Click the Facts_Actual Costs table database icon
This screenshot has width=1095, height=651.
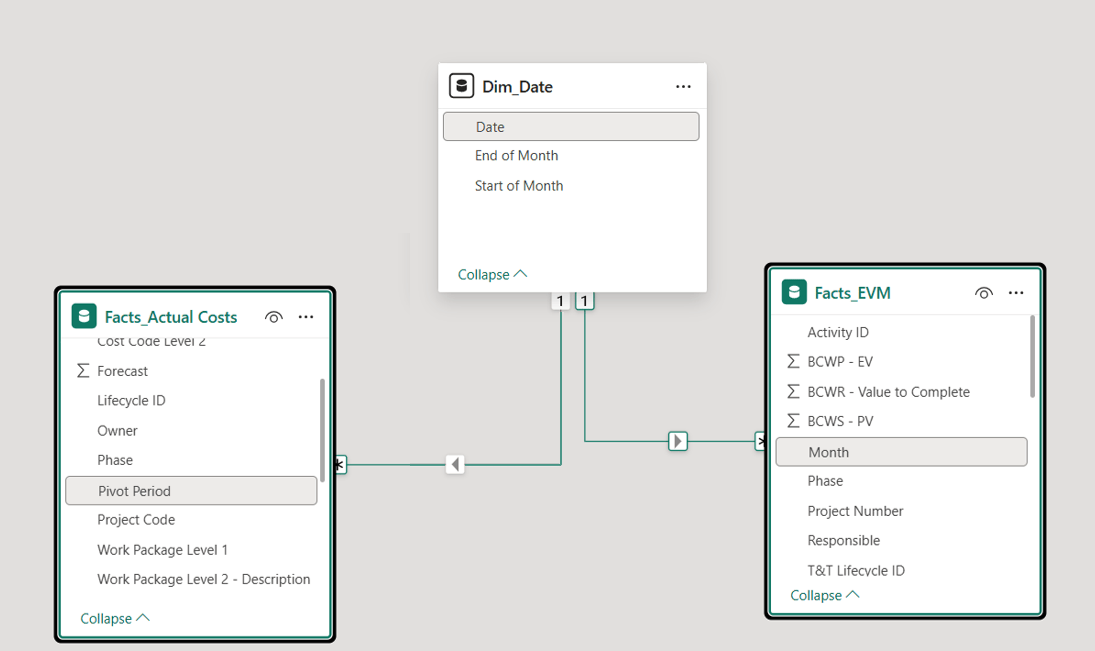coord(84,316)
